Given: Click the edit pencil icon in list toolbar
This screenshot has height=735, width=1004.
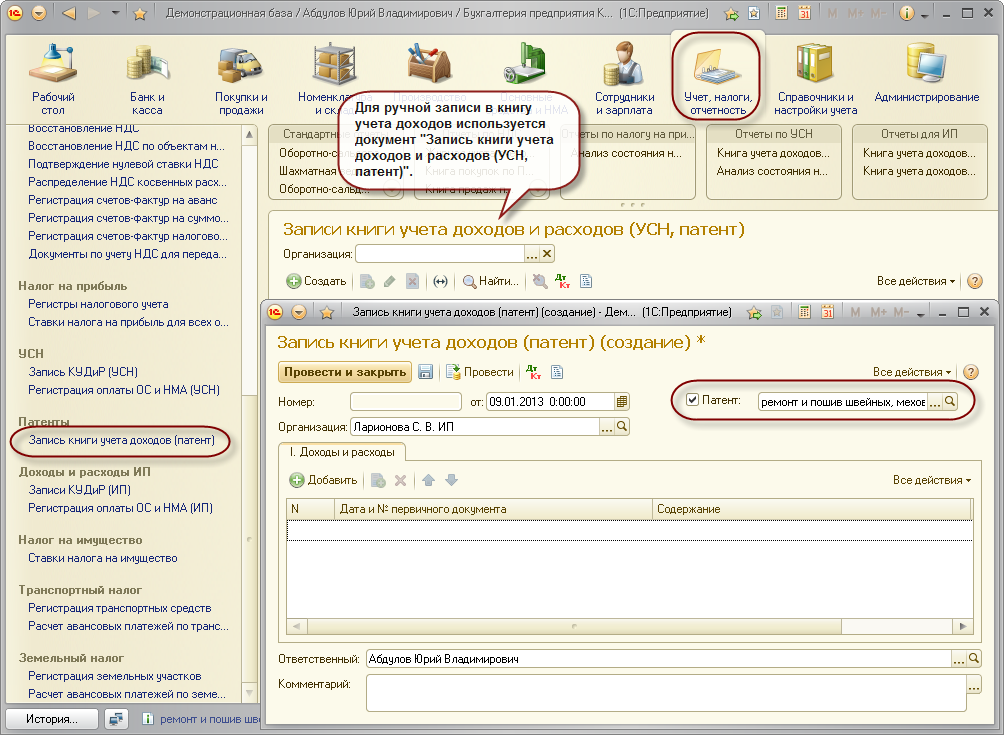Looking at the screenshot, I should point(389,281).
